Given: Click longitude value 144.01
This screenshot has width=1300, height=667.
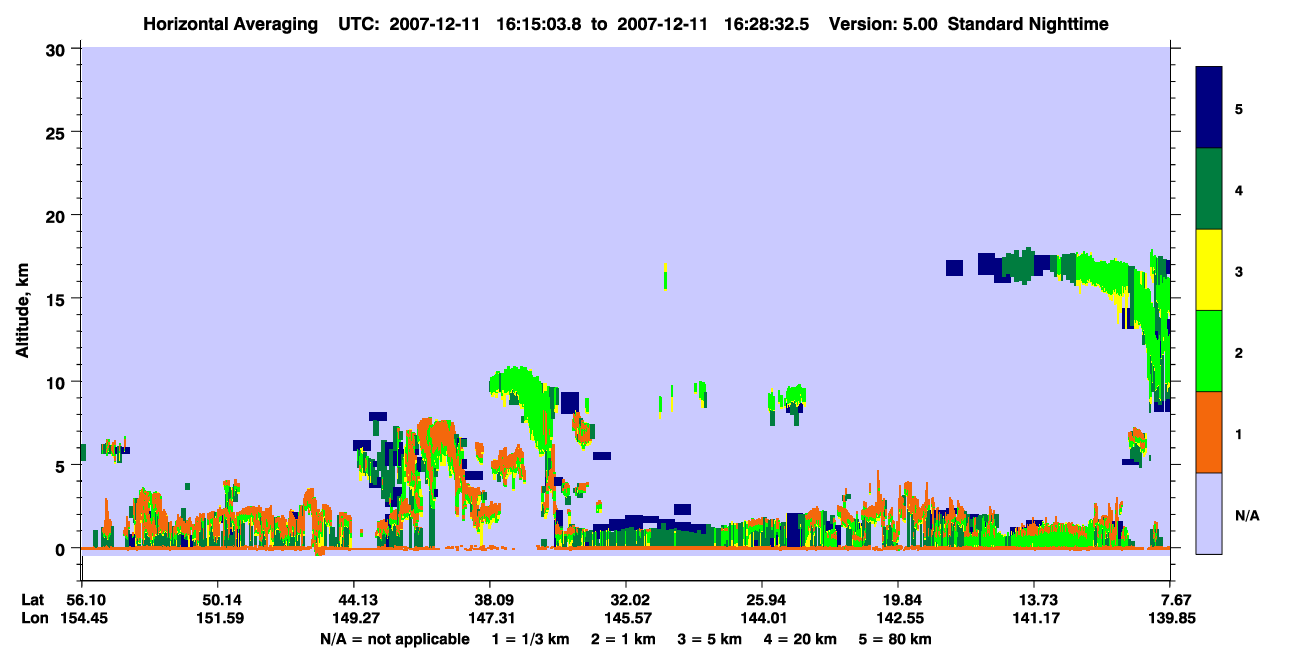Looking at the screenshot, I should tap(762, 618).
